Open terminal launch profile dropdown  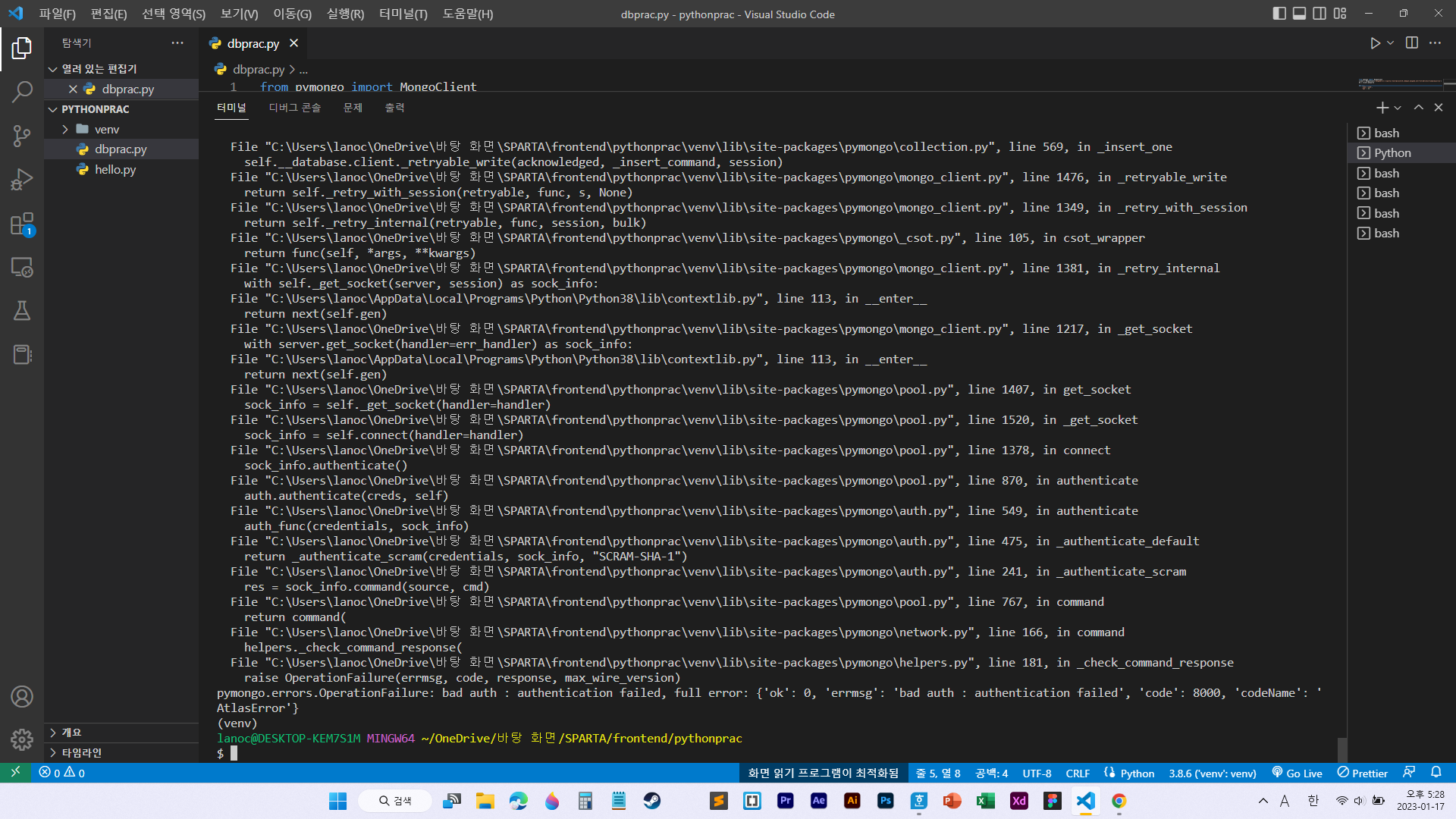(x=1398, y=108)
